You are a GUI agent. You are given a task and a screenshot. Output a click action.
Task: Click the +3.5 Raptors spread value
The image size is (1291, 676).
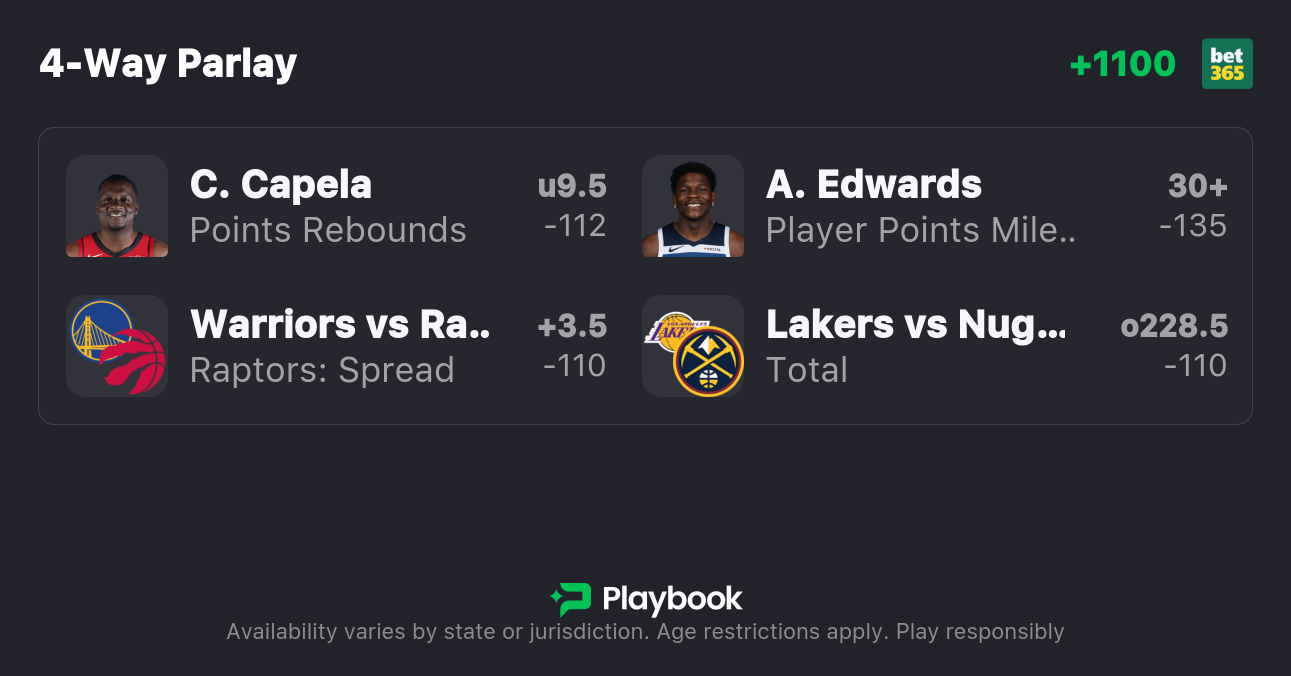pyautogui.click(x=572, y=327)
